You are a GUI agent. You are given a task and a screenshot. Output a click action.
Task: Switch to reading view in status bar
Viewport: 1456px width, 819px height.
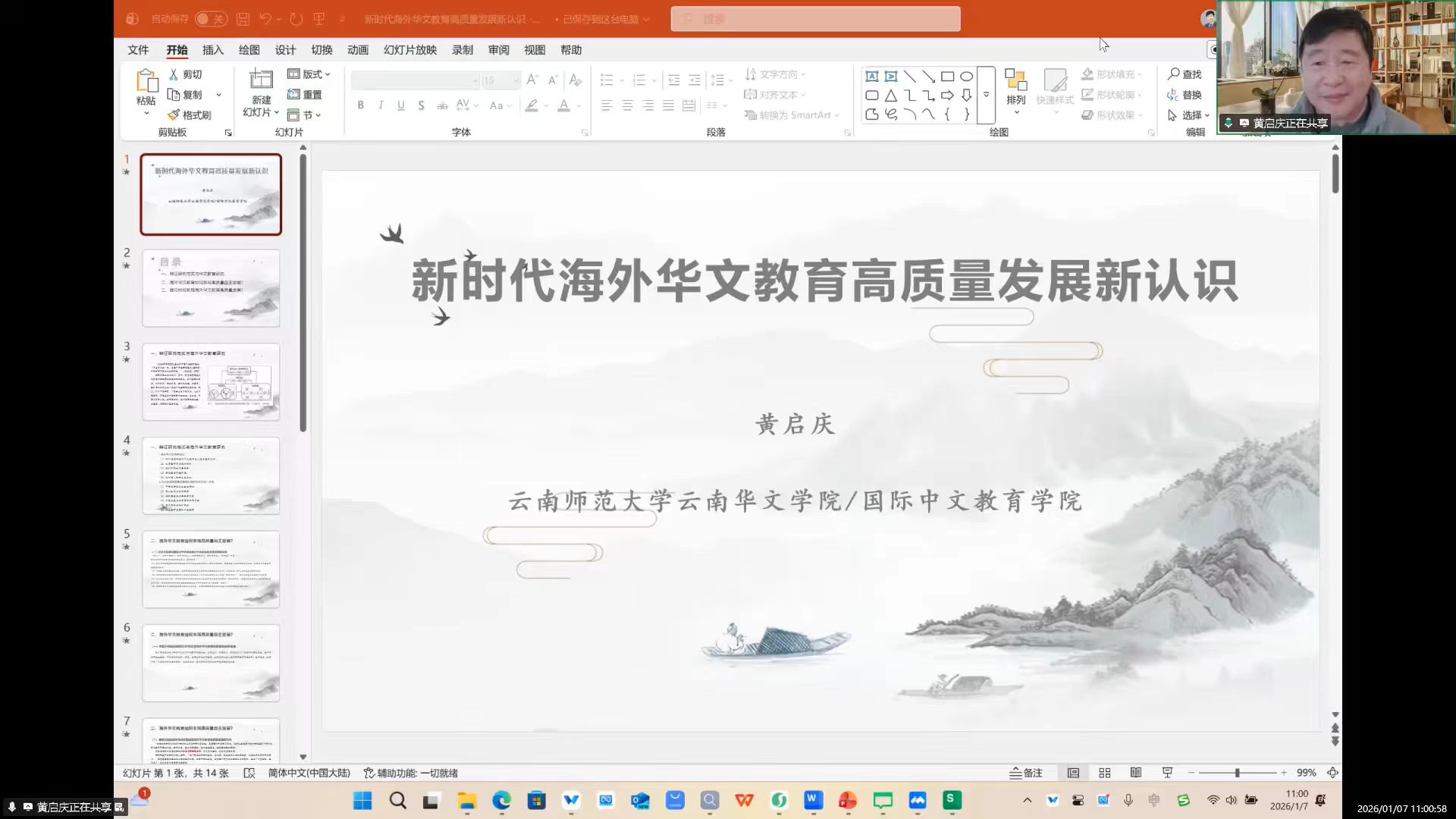click(1135, 773)
